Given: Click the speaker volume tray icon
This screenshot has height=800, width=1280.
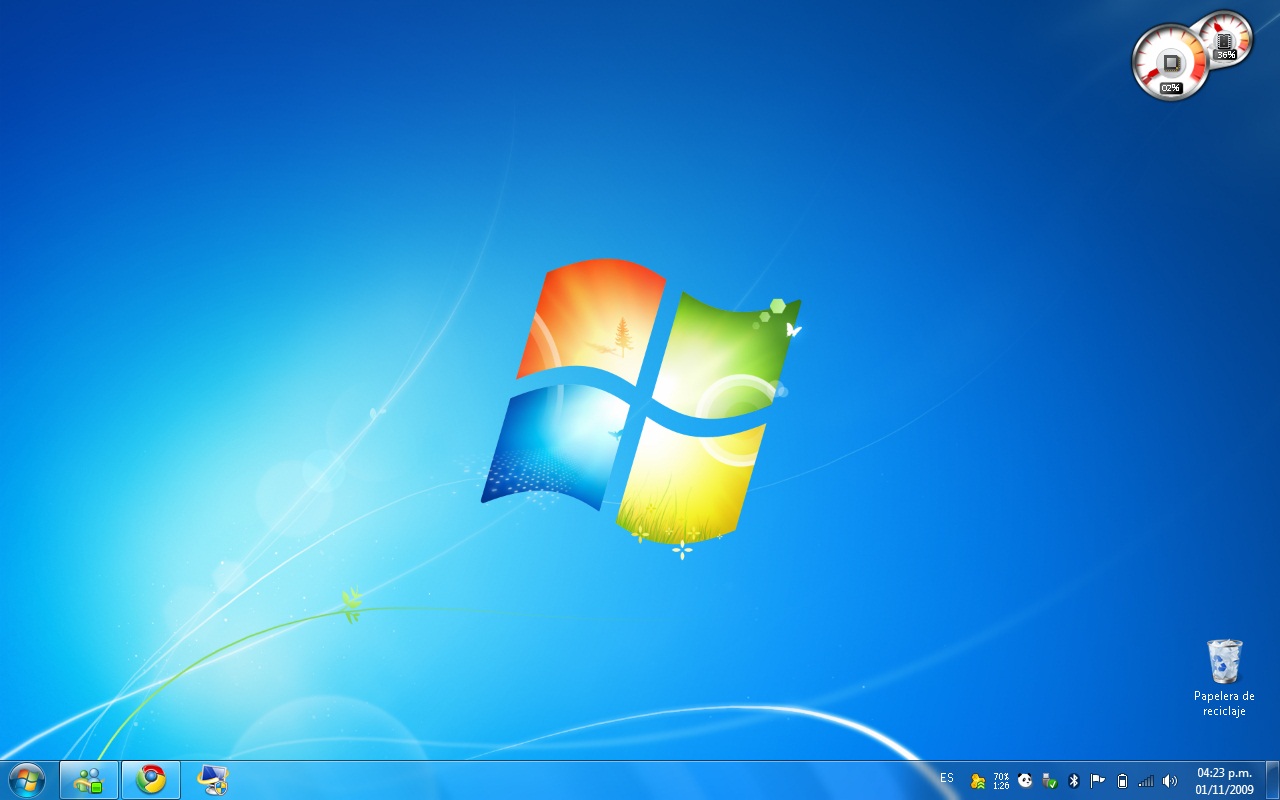Looking at the screenshot, I should pyautogui.click(x=1170, y=781).
